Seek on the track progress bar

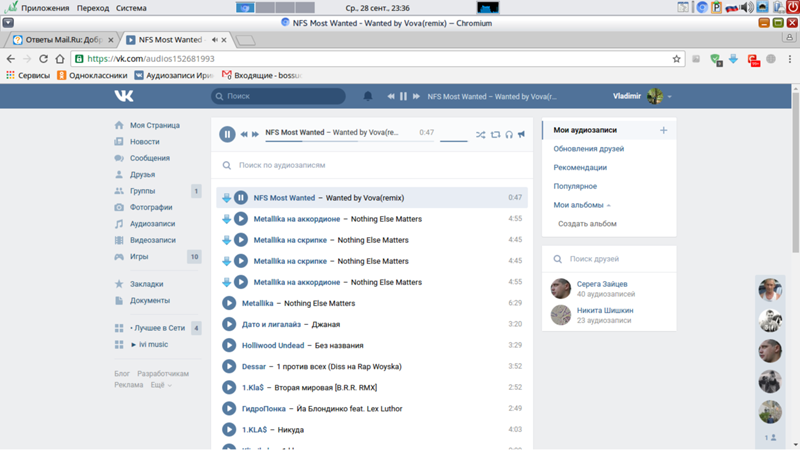coord(349,141)
